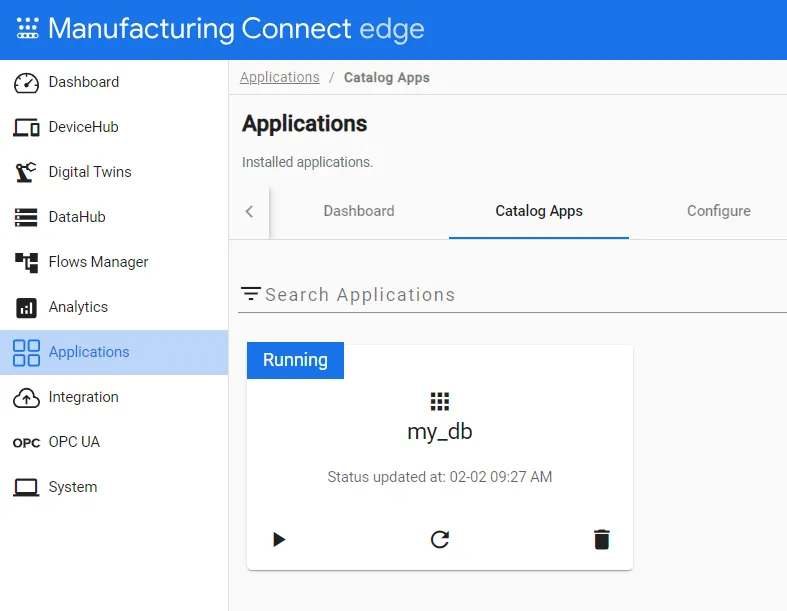
Task: Open Digital Twins in the sidebar
Action: click(114, 172)
